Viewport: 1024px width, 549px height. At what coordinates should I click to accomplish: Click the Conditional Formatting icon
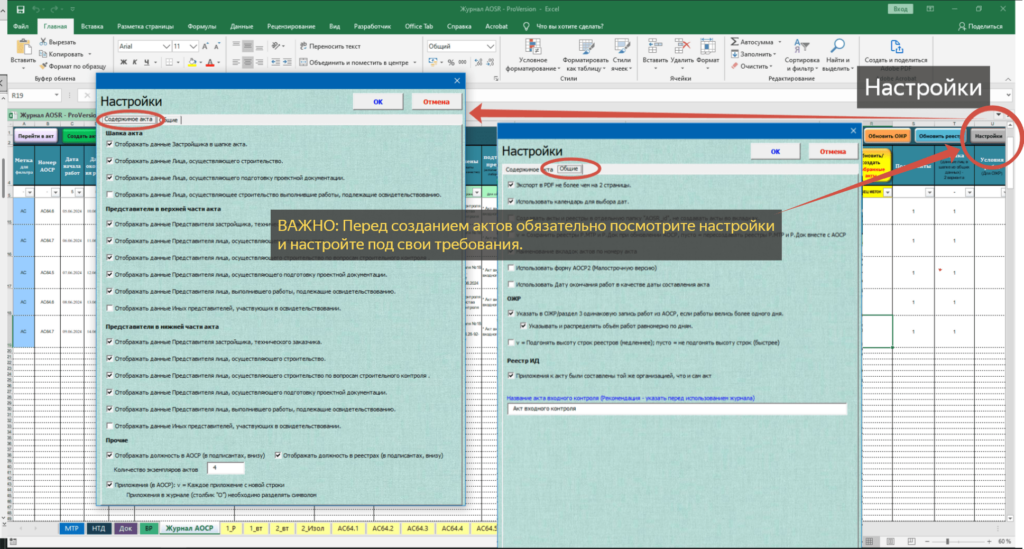click(533, 46)
